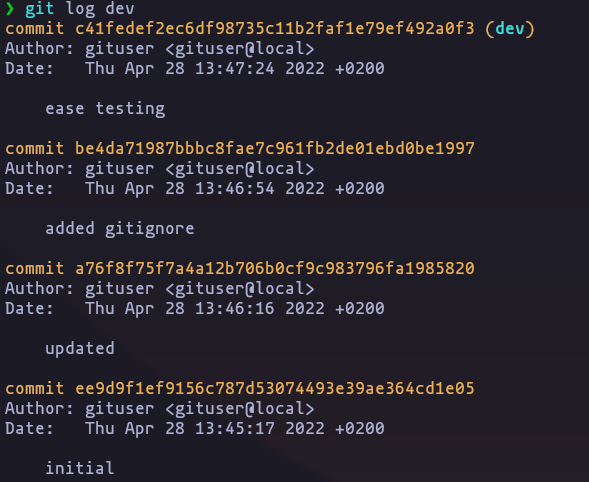Click the Author line under a76f8f75 commit
The width and height of the screenshot is (589, 482).
[160, 289]
